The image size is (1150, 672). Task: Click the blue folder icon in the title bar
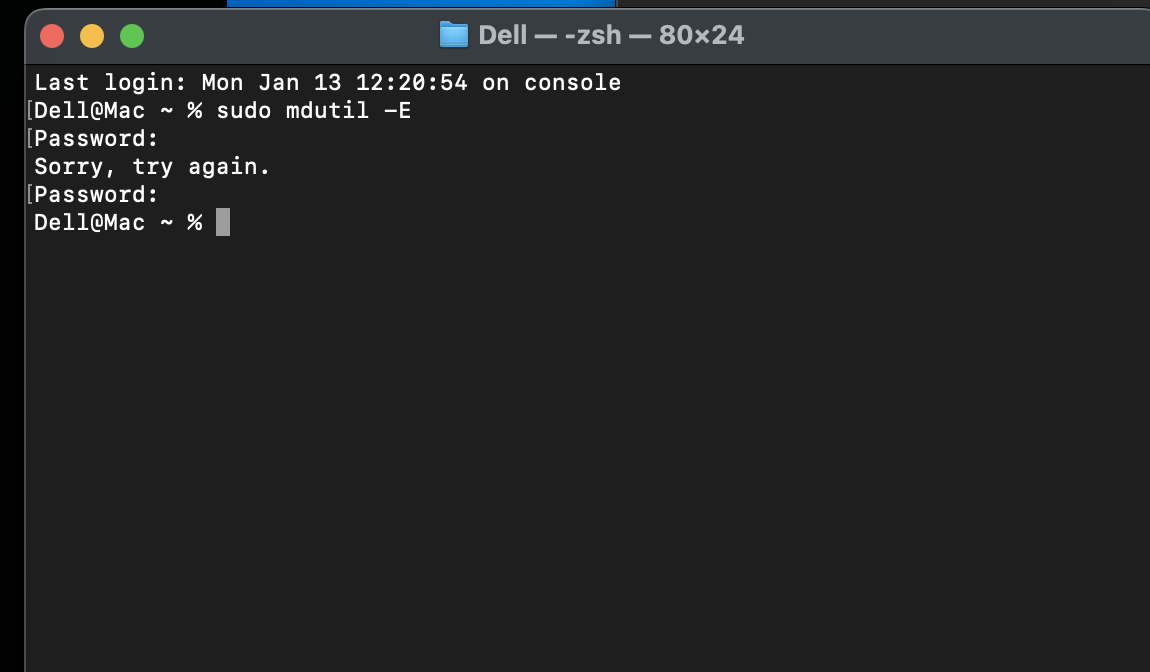(454, 36)
